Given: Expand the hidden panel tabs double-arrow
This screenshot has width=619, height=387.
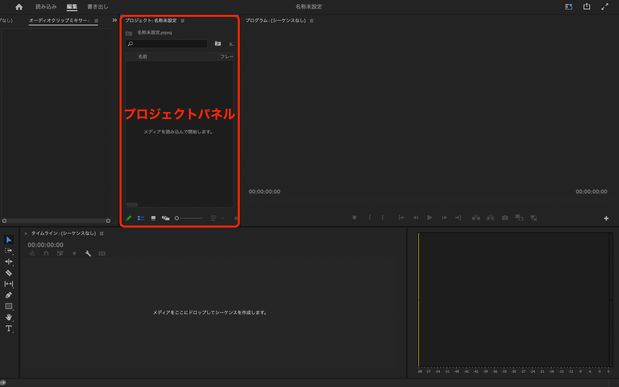Looking at the screenshot, I should coord(114,20).
